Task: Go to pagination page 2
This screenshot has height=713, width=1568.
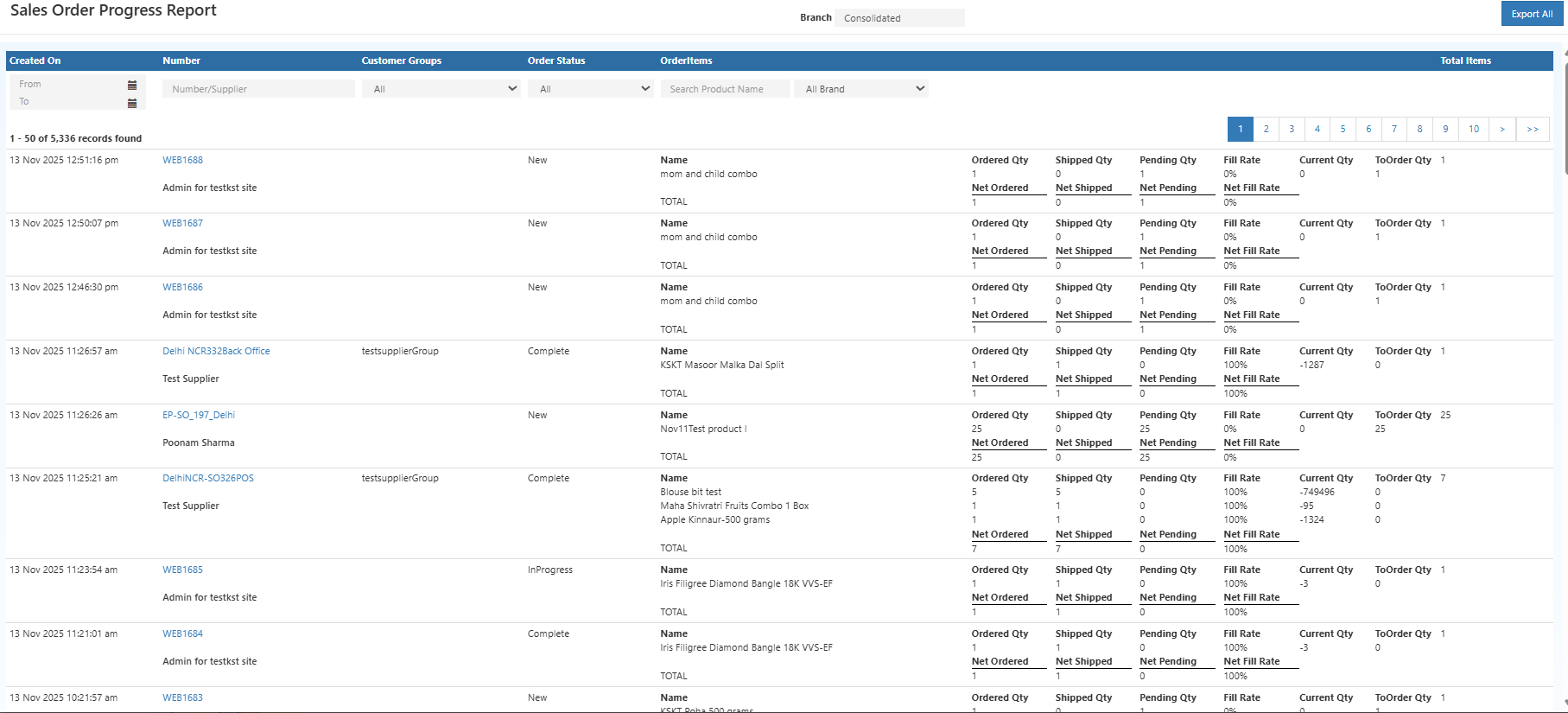Action: tap(1266, 129)
